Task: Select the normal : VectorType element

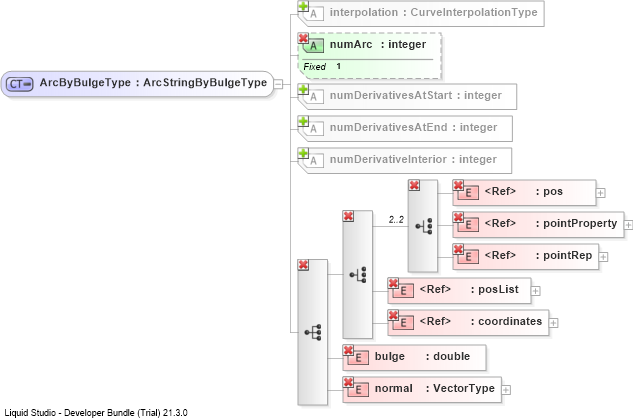Action: click(422, 389)
